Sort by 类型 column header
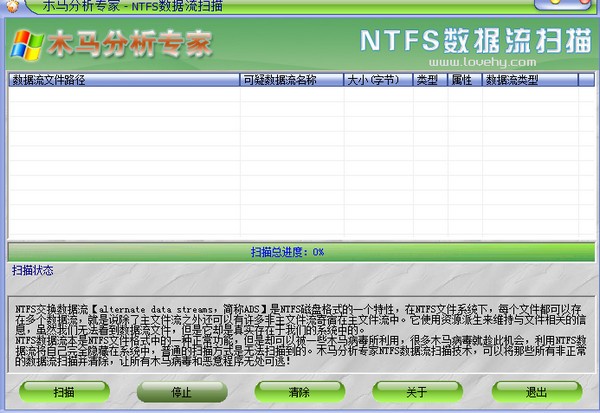The height and width of the screenshot is (413, 600). click(430, 80)
